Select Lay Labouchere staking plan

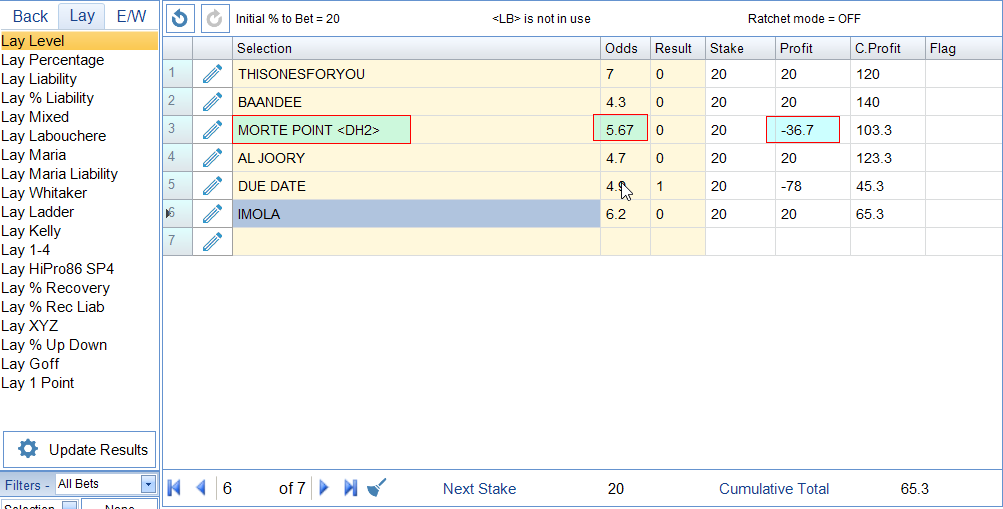click(54, 136)
